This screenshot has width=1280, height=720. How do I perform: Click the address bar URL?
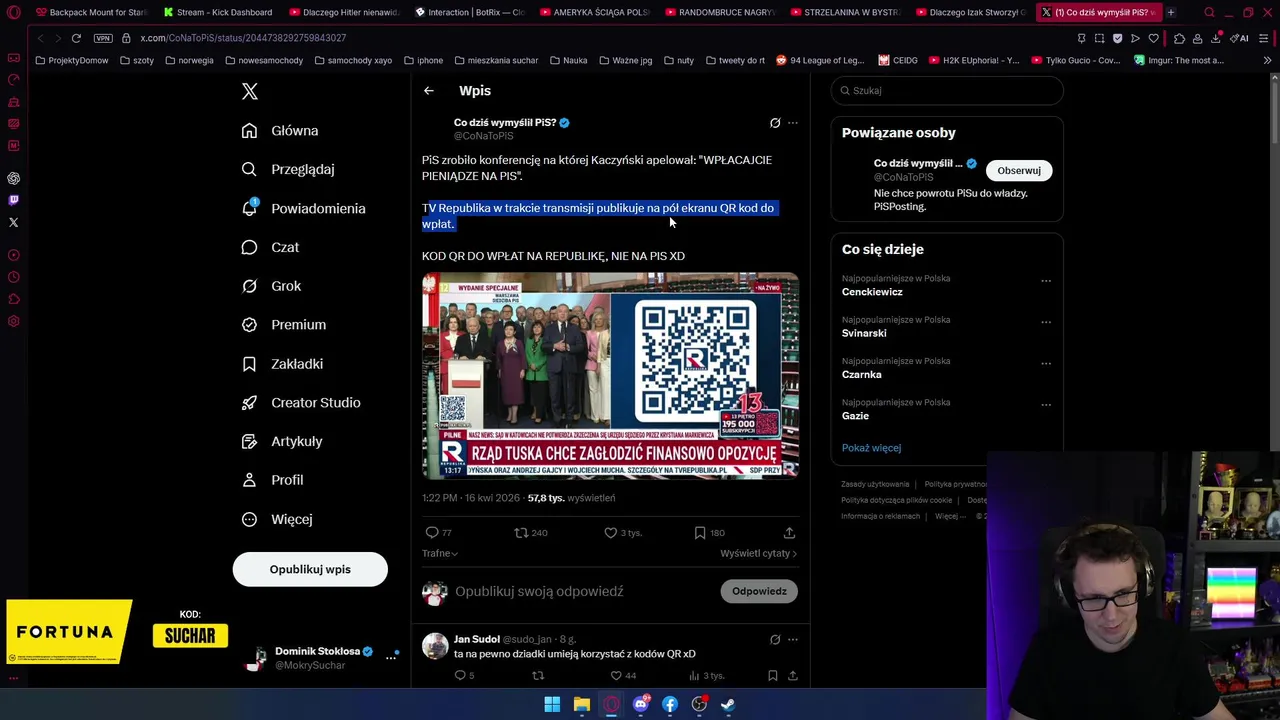[x=243, y=38]
